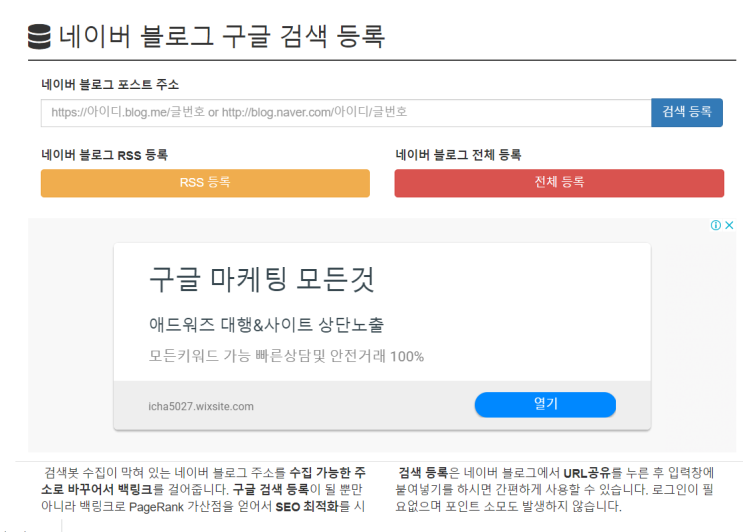Click the label 네이버 블로그 전체 등록
The image size is (743, 532).
[458, 155]
